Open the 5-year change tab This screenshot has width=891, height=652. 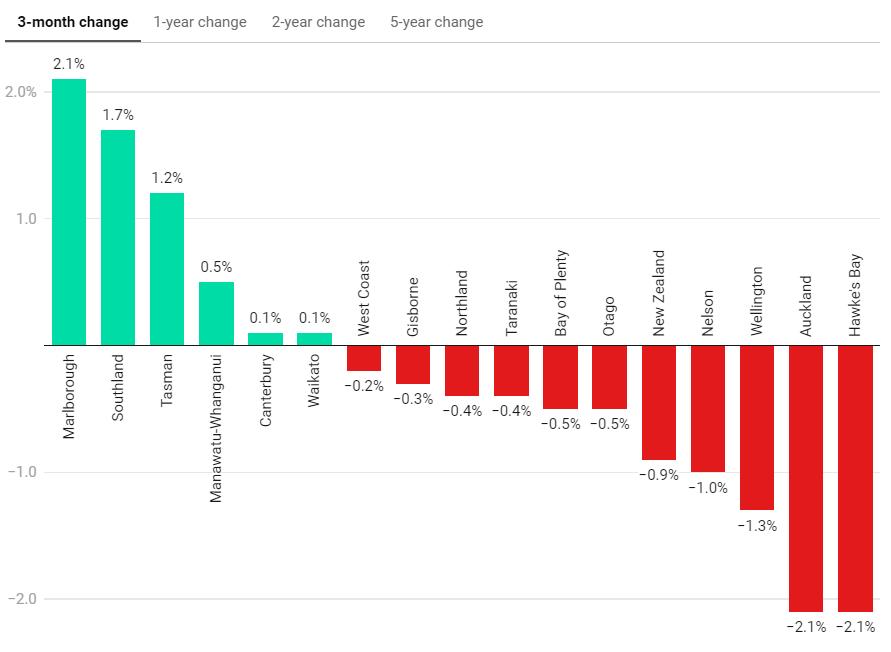(x=437, y=22)
